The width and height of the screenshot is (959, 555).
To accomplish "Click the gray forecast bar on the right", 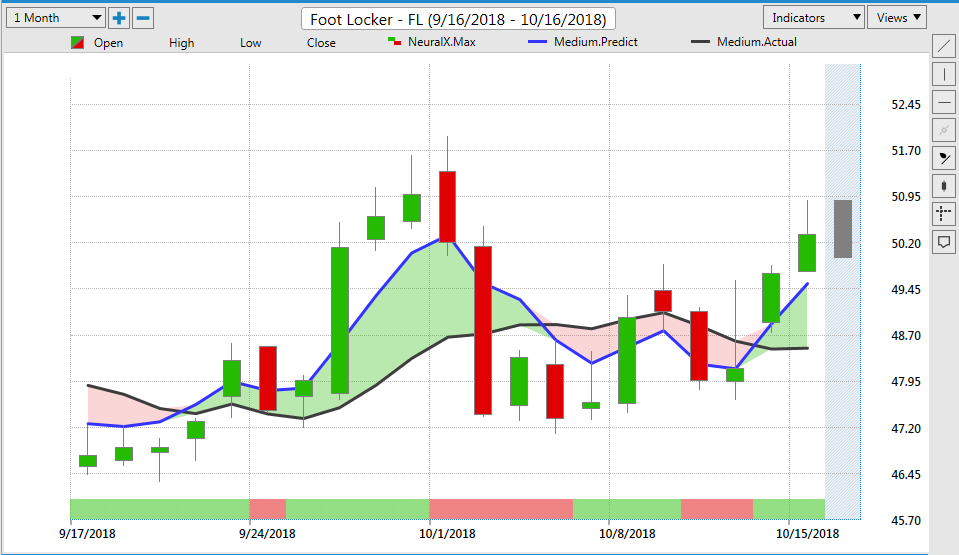I will pyautogui.click(x=843, y=229).
